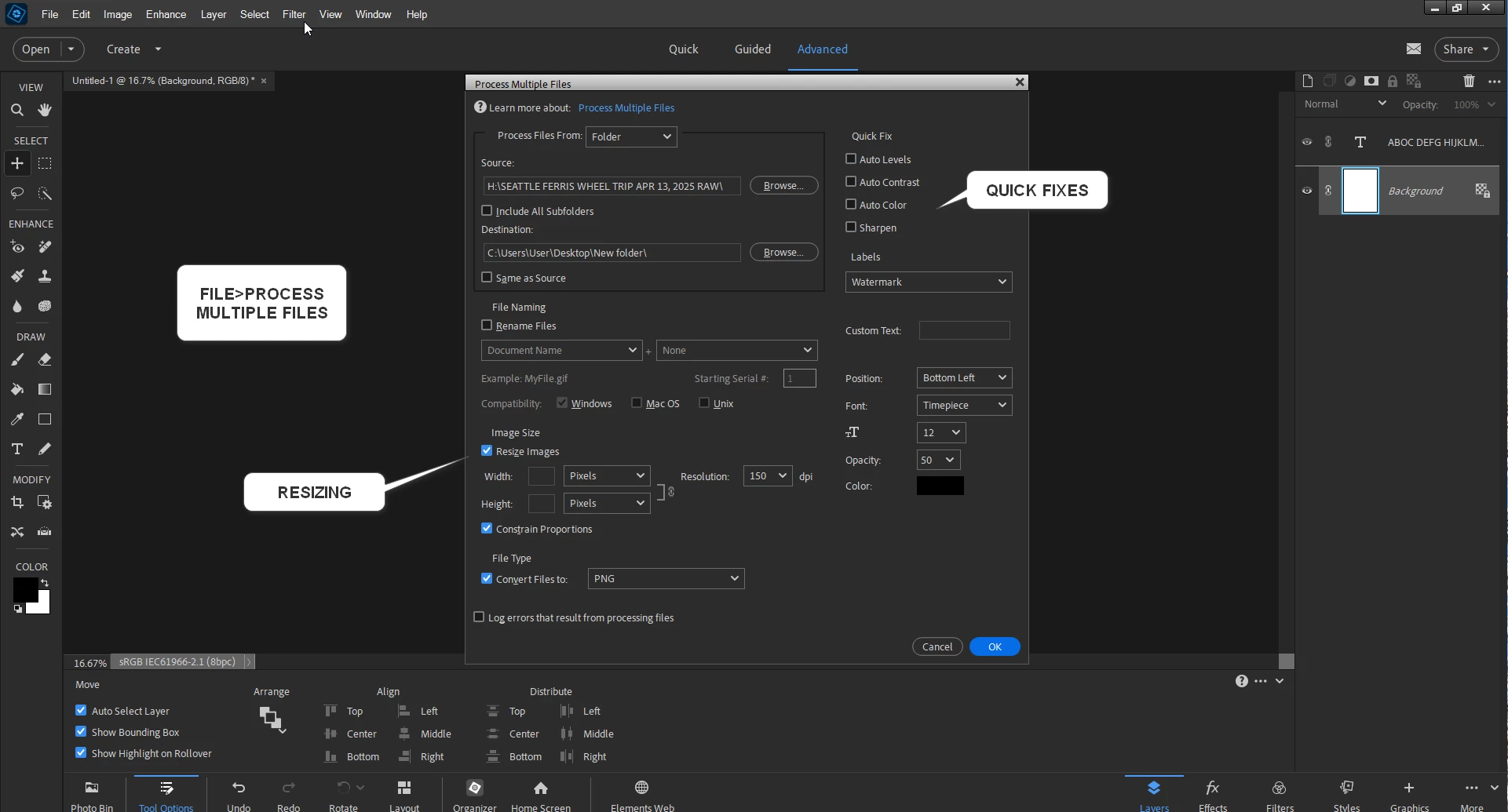Select the Paint Bucket tool

pyautogui.click(x=17, y=389)
